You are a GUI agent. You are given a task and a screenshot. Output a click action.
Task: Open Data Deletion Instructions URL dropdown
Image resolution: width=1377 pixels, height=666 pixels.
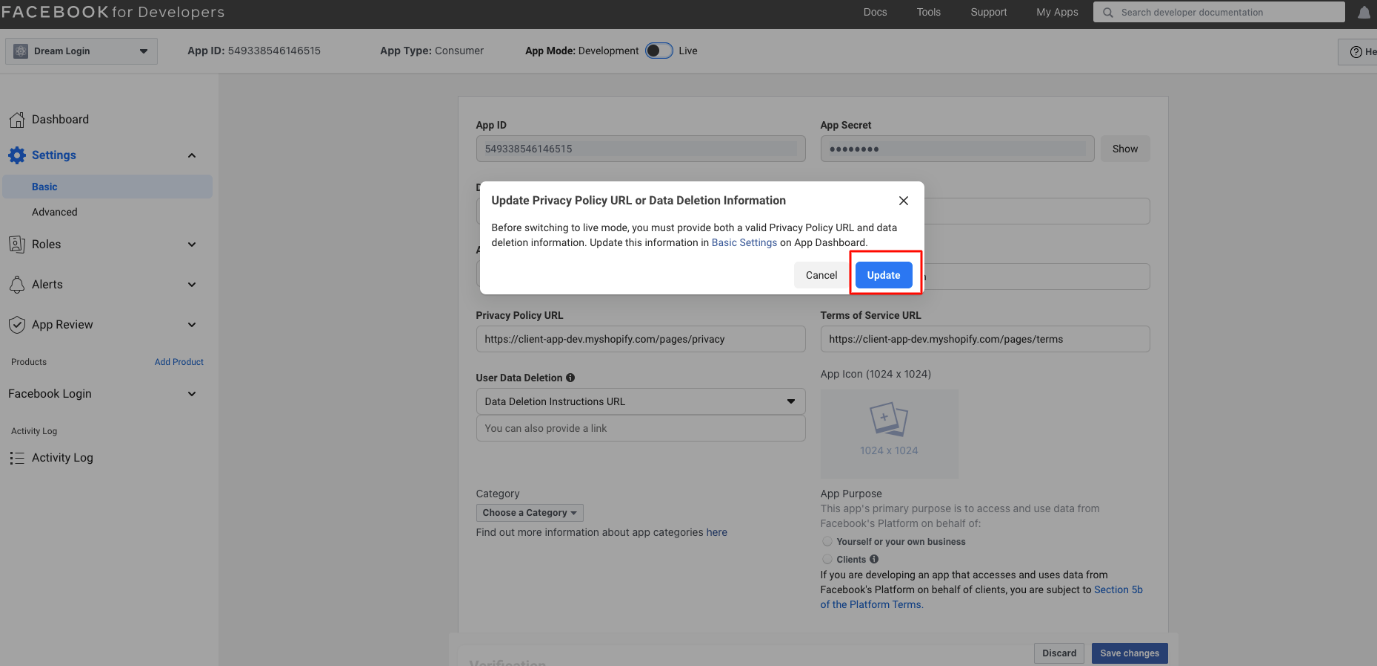(x=640, y=402)
